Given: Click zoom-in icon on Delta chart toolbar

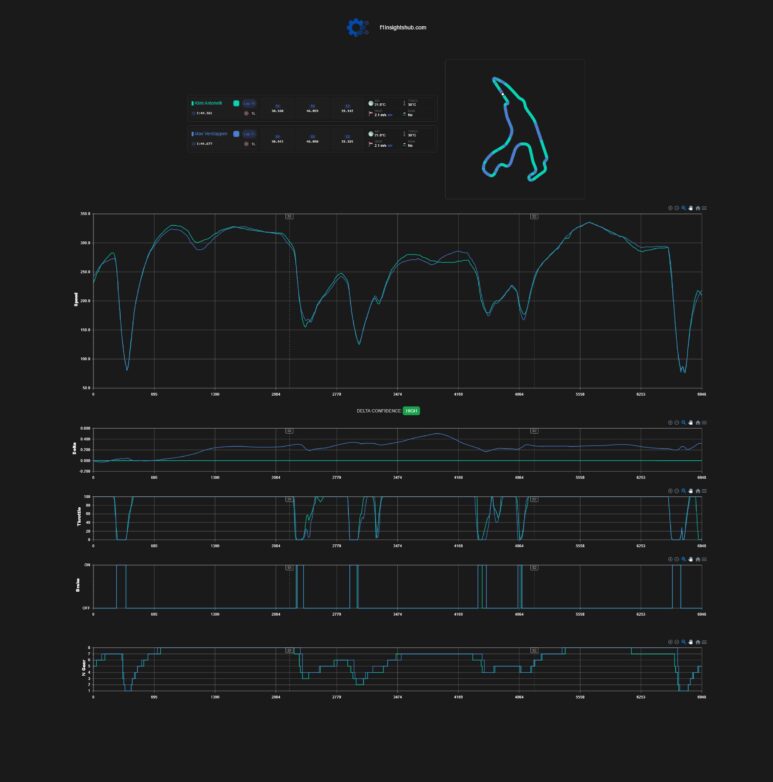Looking at the screenshot, I should point(670,422).
